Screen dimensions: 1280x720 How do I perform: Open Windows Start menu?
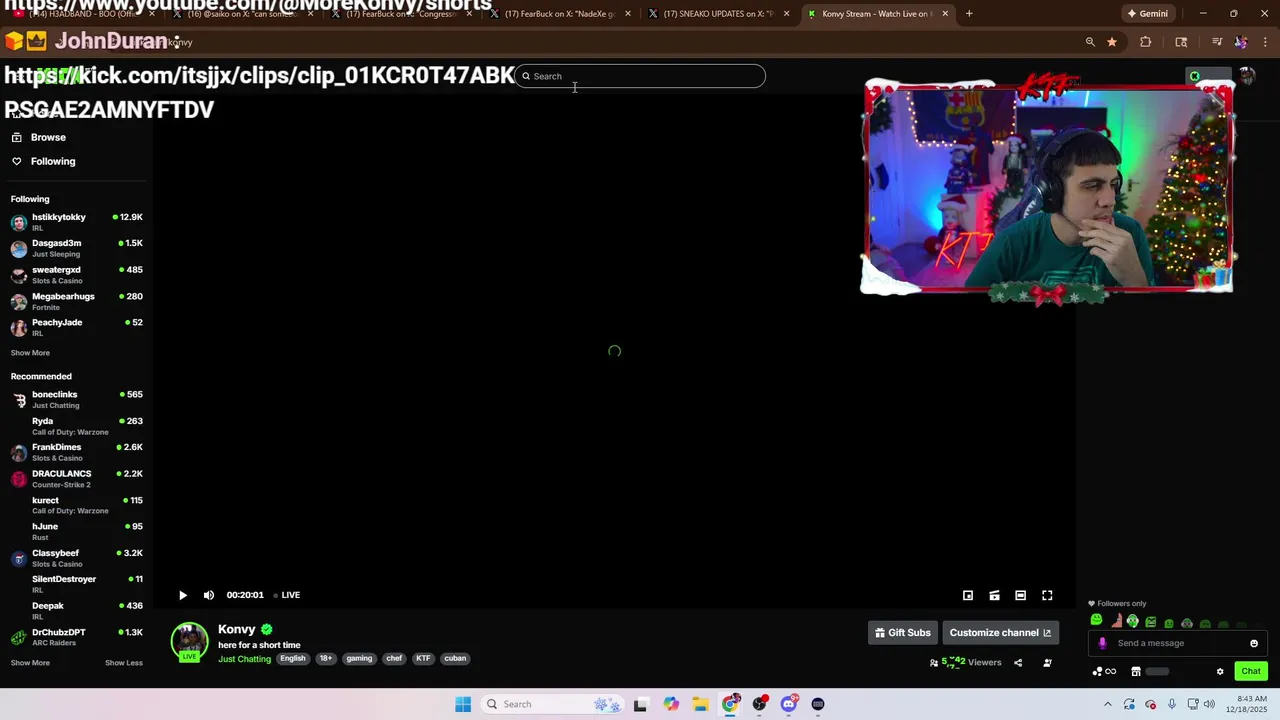point(463,704)
